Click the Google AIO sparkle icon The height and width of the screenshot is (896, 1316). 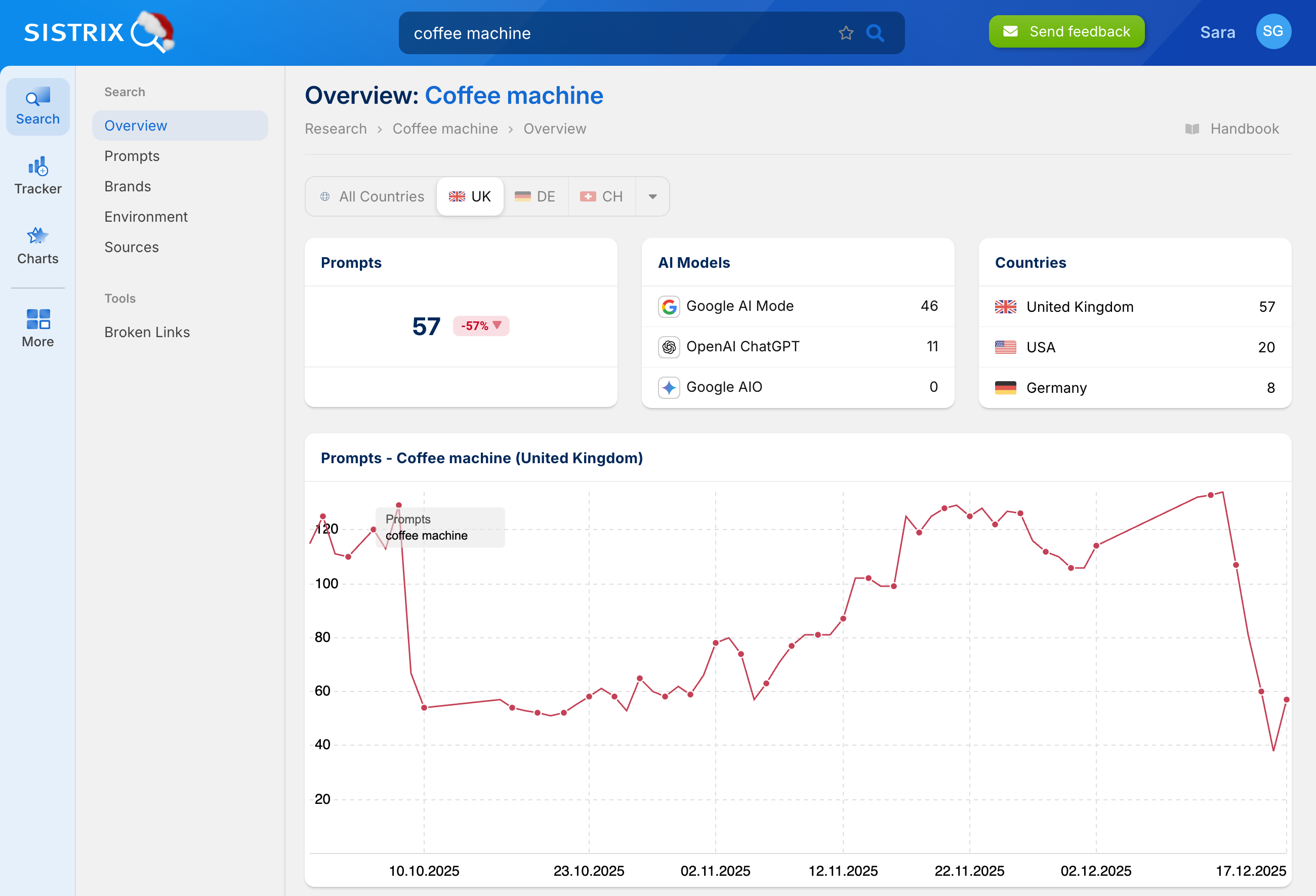(669, 387)
